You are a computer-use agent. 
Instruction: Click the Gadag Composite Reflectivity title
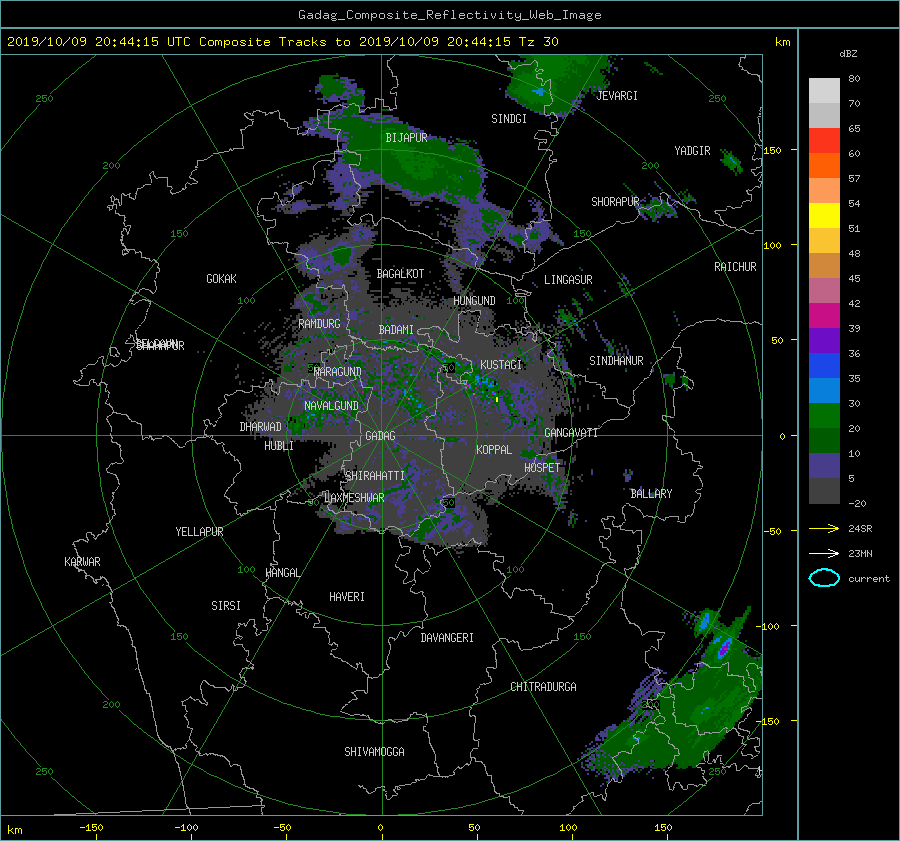coord(449,15)
